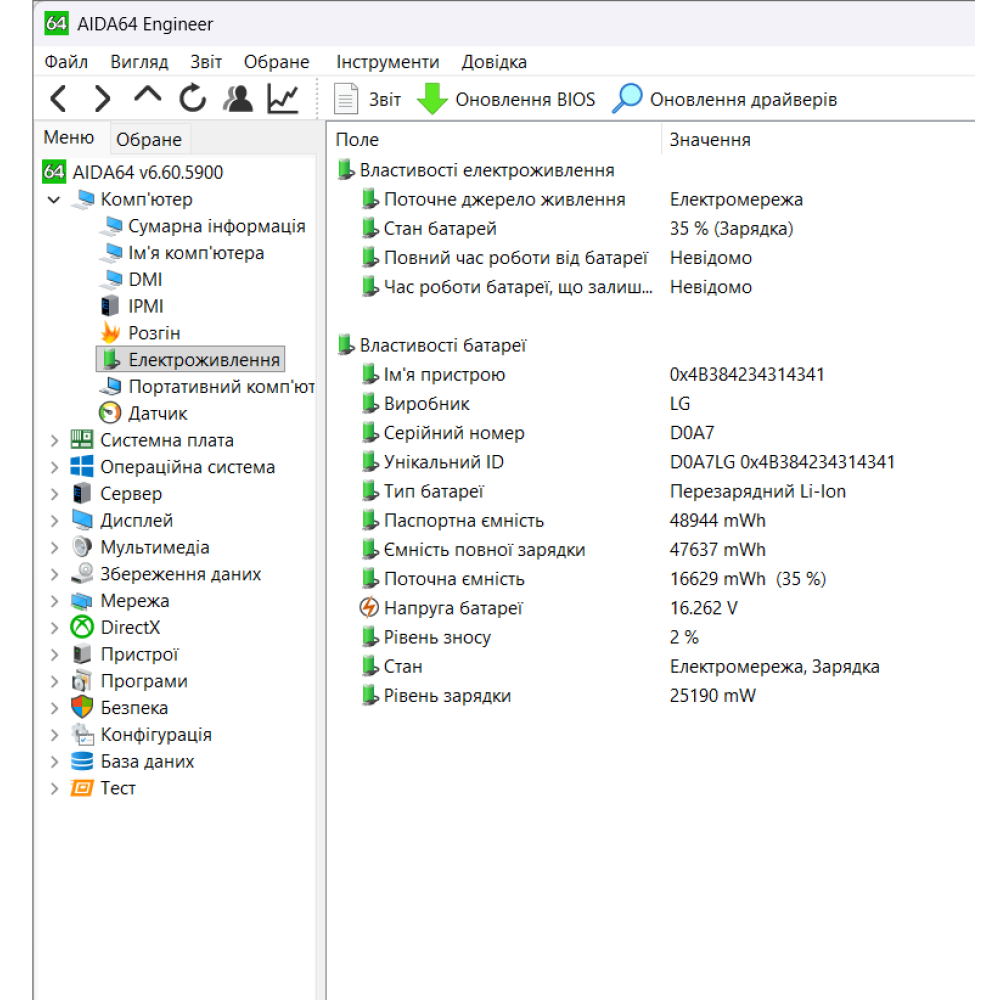Screen dimensions: 1000x1000
Task: Click the Поле column header
Action: 357,140
